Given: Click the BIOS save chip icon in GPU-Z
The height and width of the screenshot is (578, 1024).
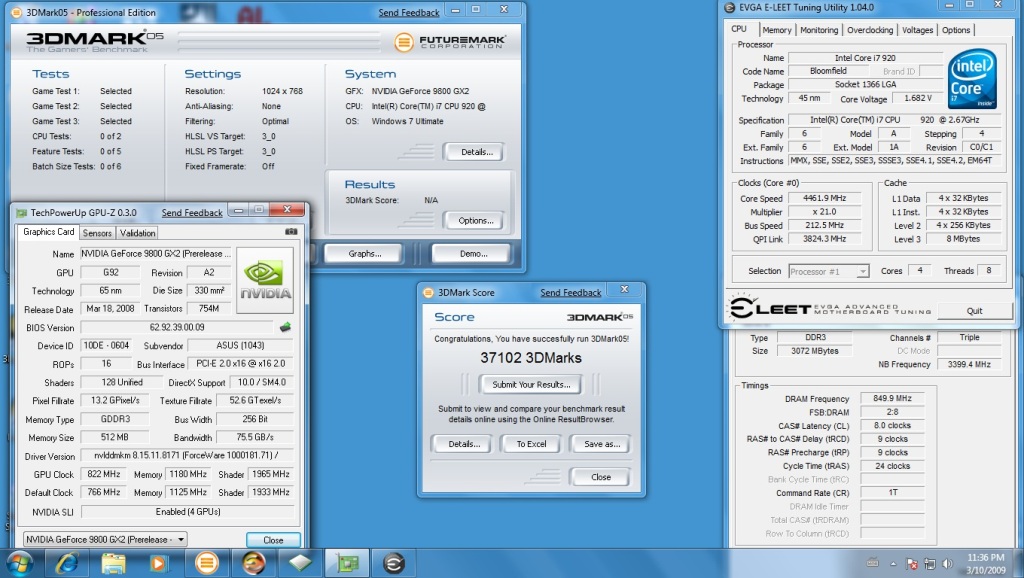Looking at the screenshot, I should pyautogui.click(x=285, y=327).
